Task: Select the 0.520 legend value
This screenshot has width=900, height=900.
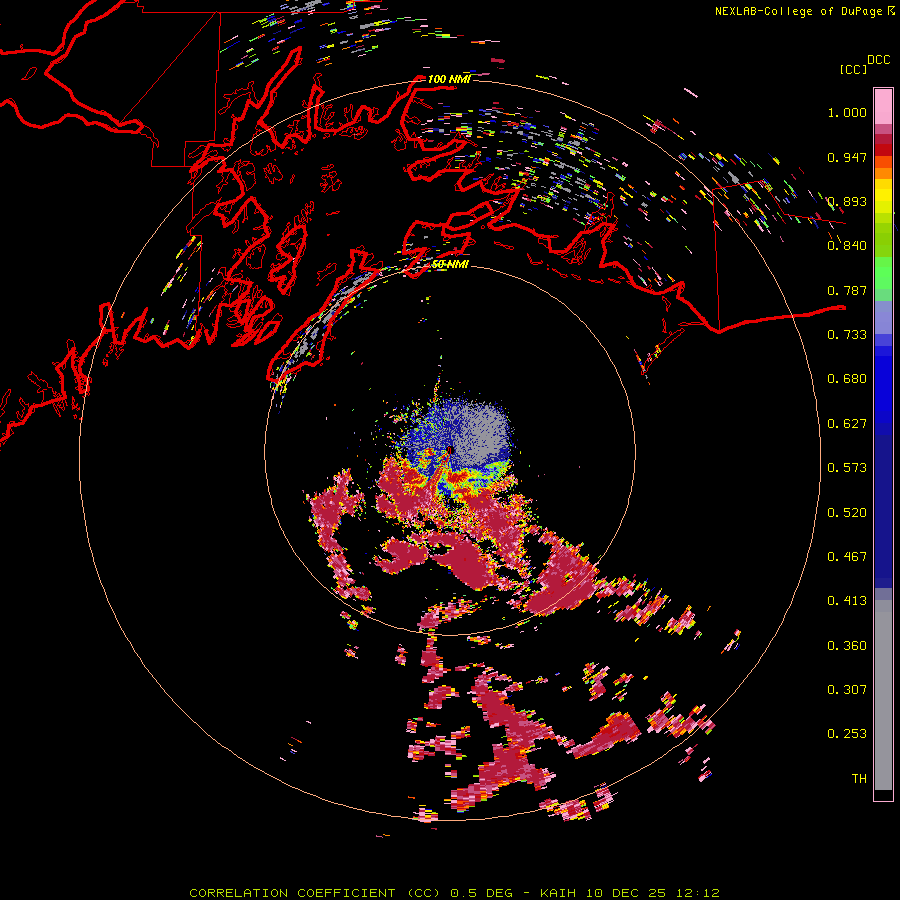Action: 847,513
